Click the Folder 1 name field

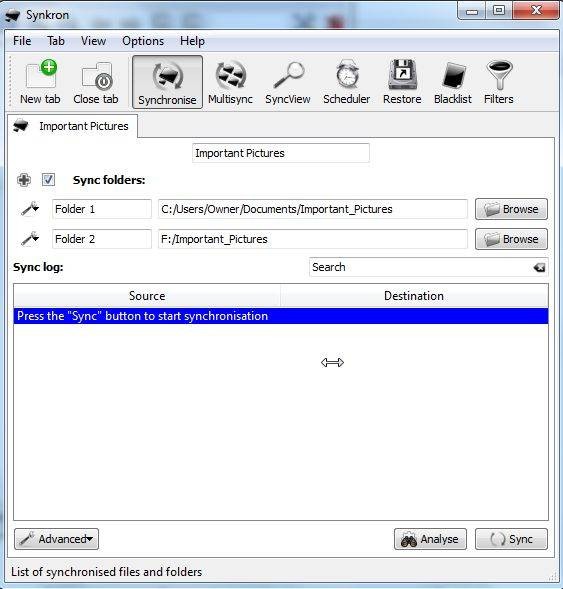(102, 209)
